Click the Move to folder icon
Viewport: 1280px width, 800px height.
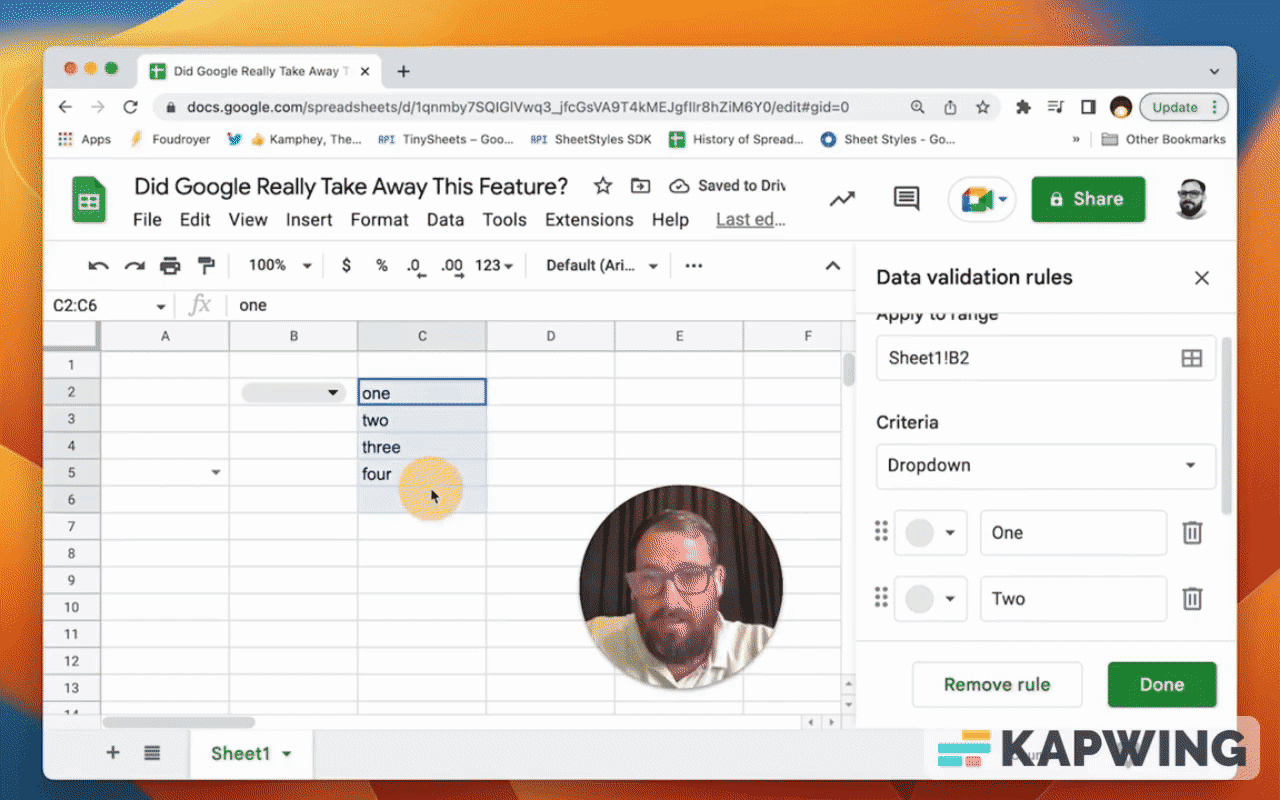coord(640,186)
